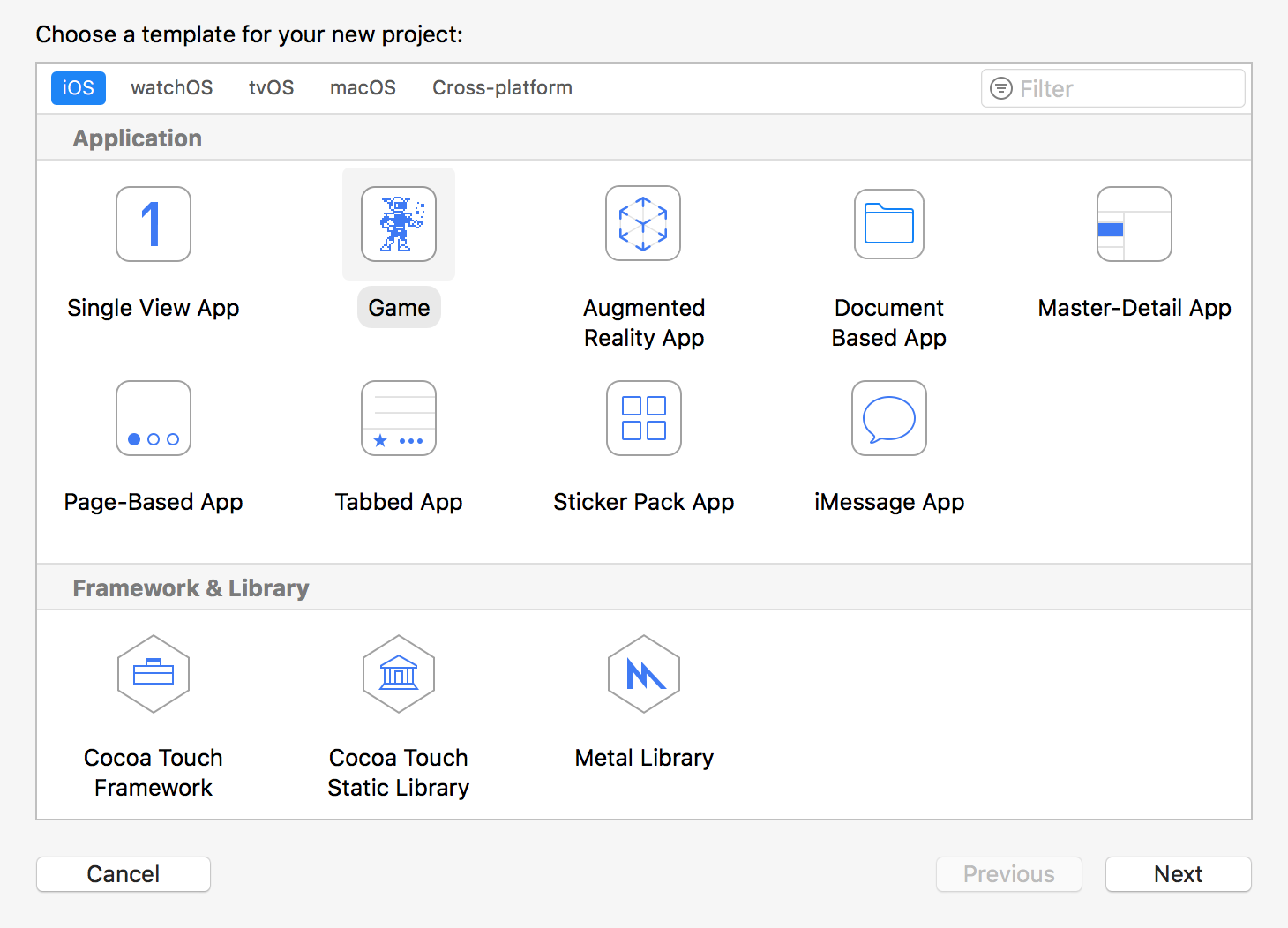Switch to the Cross-platform tab
The image size is (1288, 928).
point(501,87)
